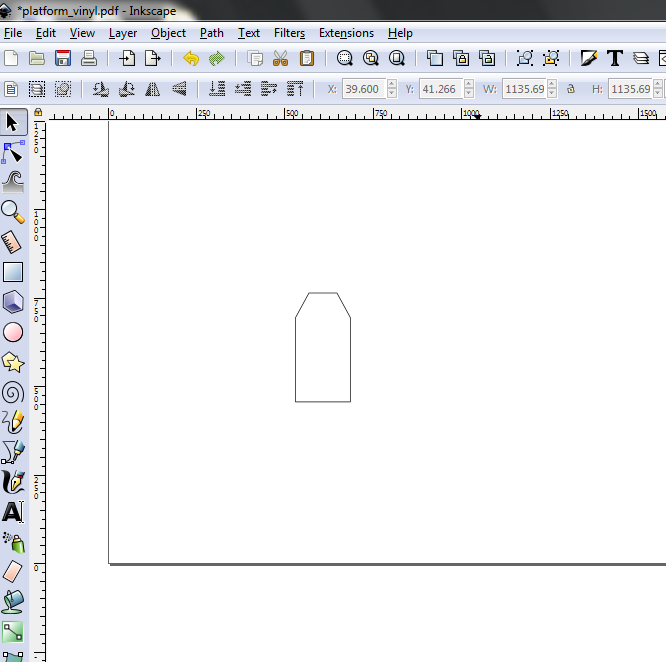The image size is (666, 662).
Task: Open the Layers dialog icon
Action: point(641,58)
